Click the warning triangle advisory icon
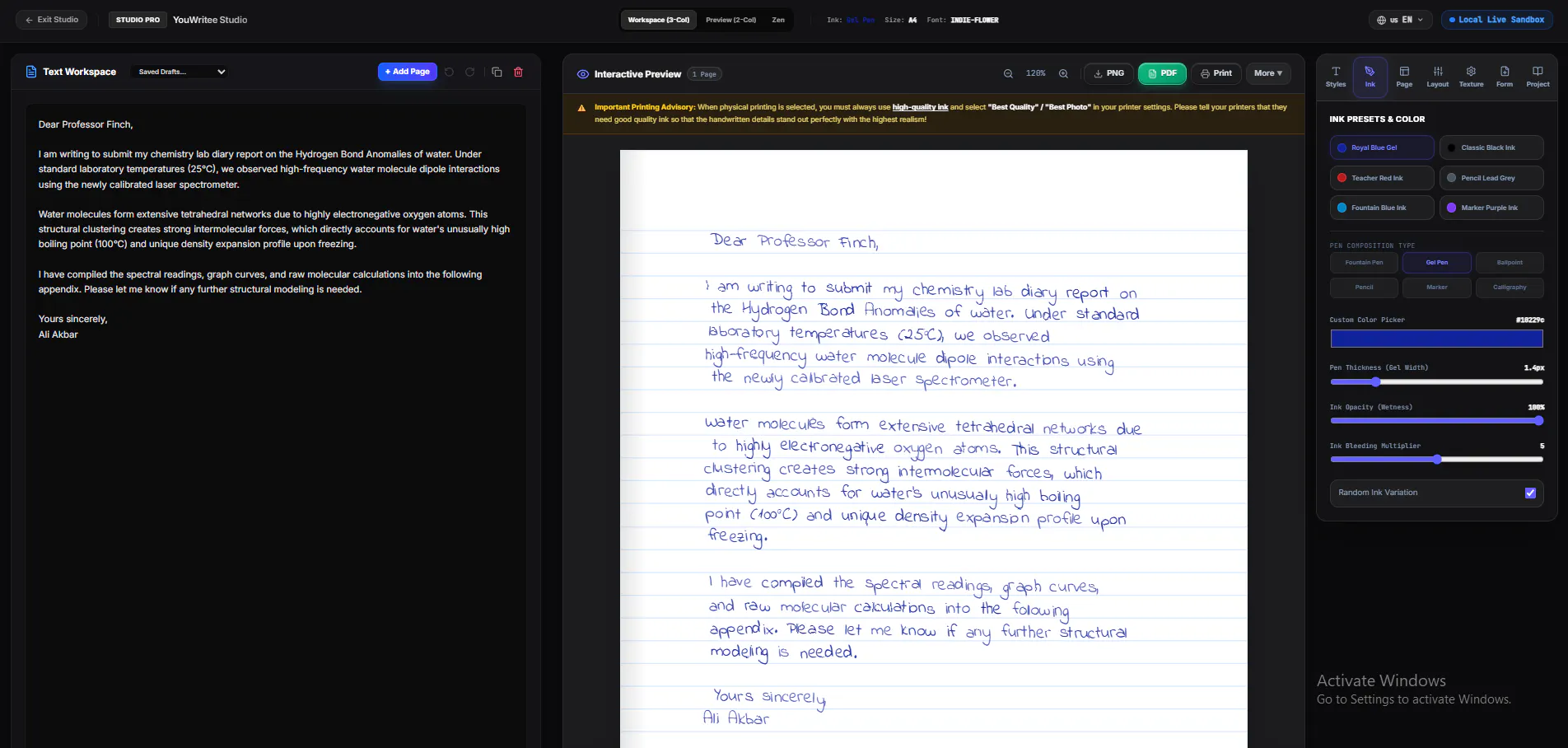 (581, 108)
